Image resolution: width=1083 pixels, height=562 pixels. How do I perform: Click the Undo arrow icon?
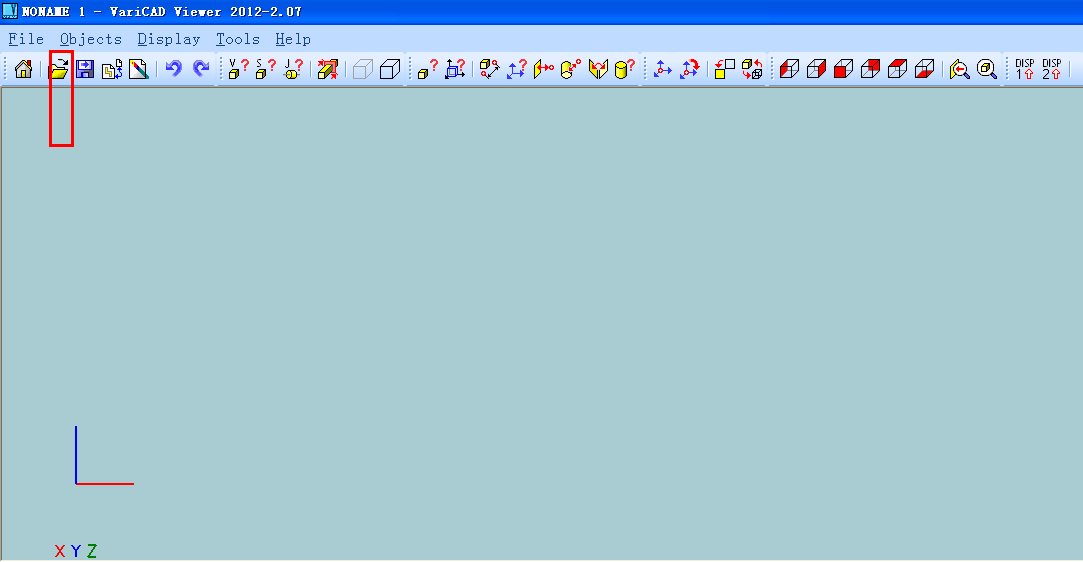pos(173,68)
